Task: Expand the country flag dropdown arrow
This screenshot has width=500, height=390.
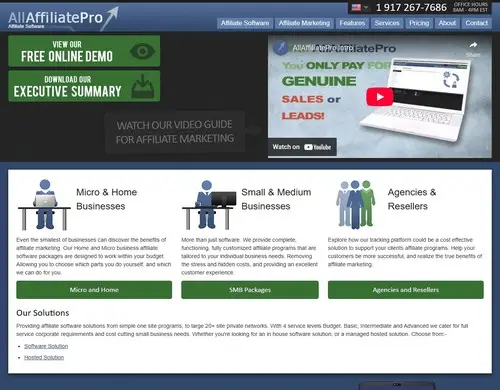Action: (x=366, y=7)
